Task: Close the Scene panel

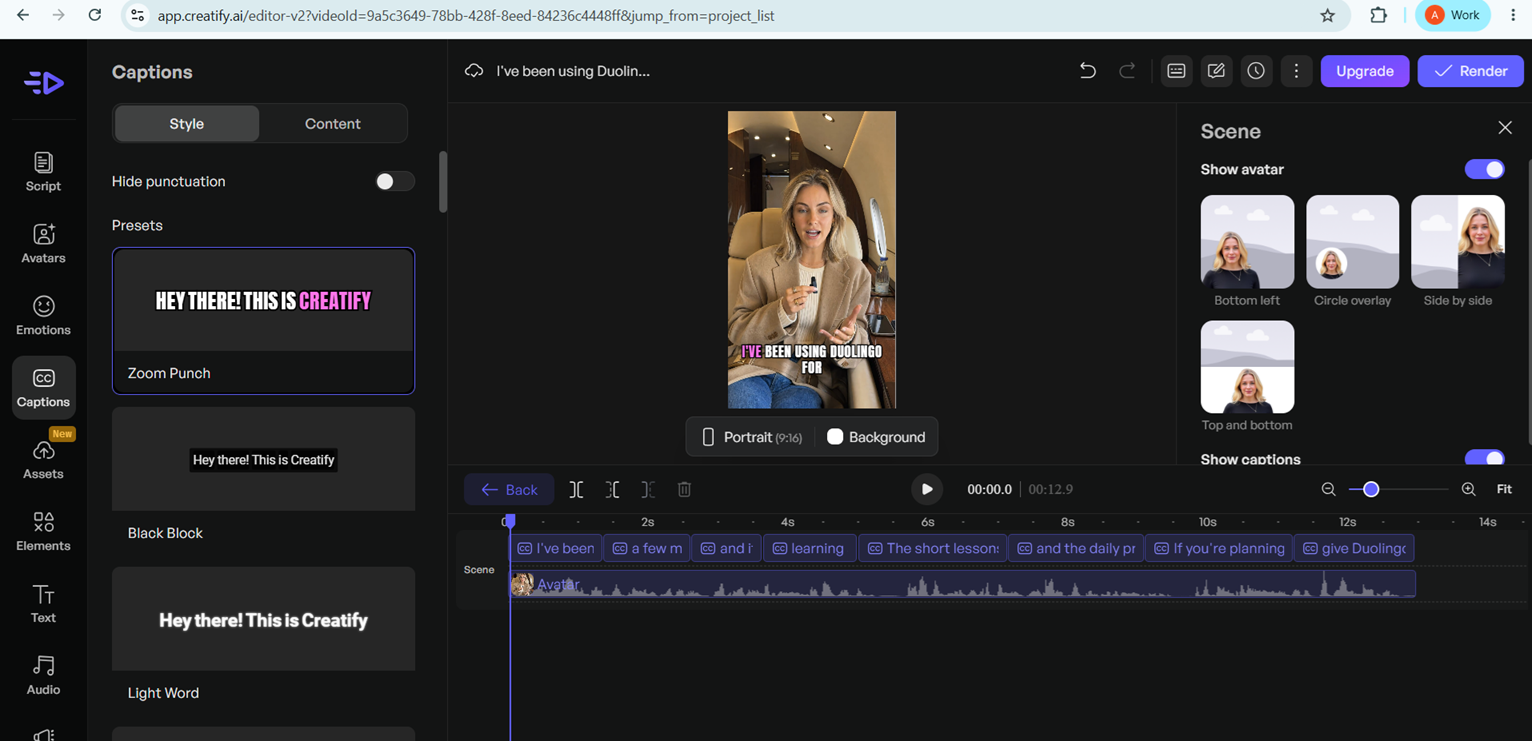Action: tap(1505, 128)
